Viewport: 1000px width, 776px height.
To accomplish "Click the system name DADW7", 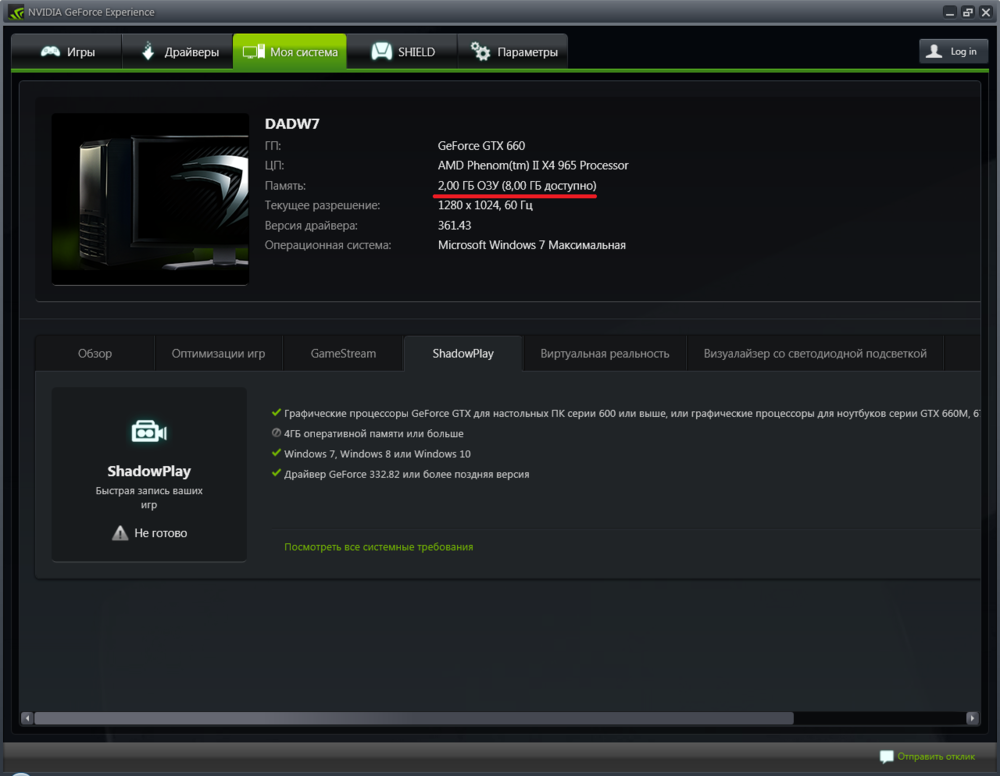I will (292, 124).
